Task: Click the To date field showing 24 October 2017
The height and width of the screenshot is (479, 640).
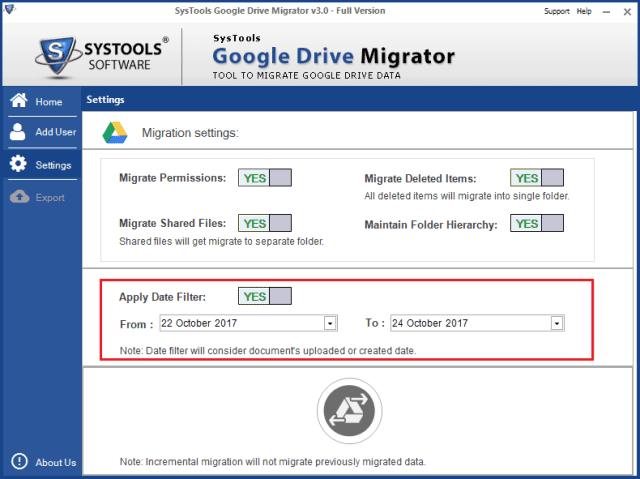Action: click(x=477, y=323)
